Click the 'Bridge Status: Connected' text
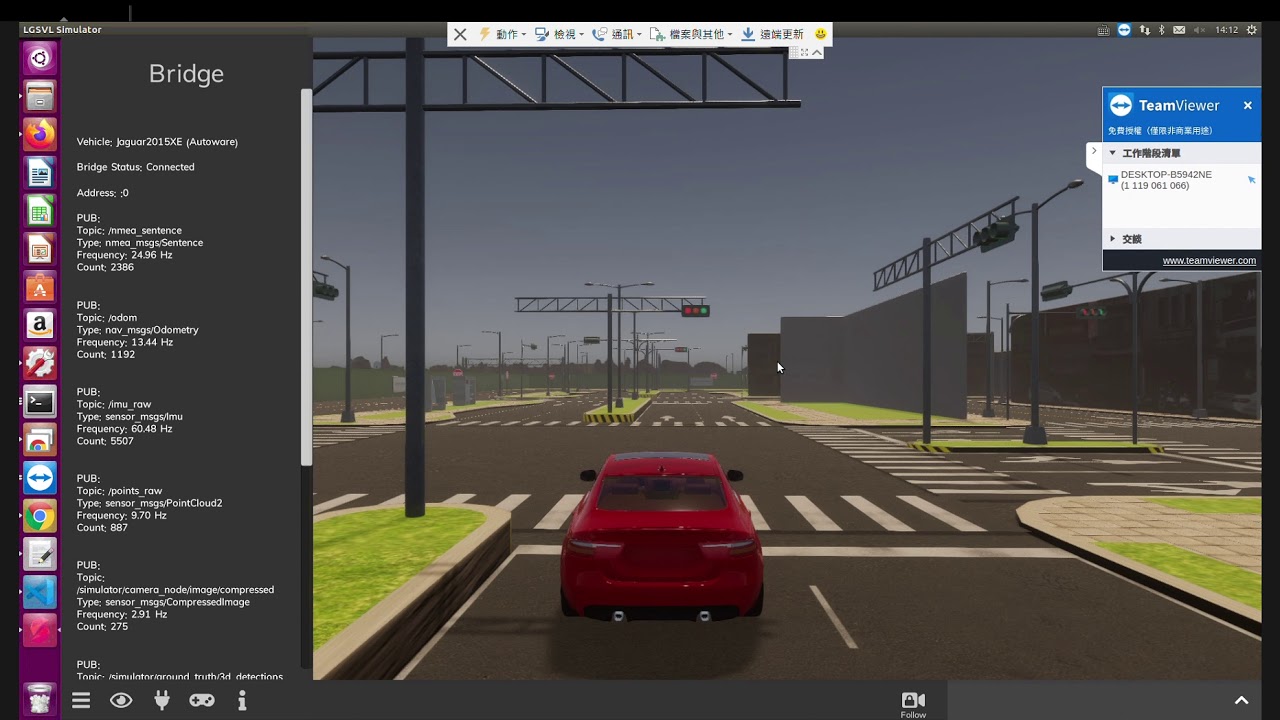The width and height of the screenshot is (1280, 720). click(x=136, y=167)
